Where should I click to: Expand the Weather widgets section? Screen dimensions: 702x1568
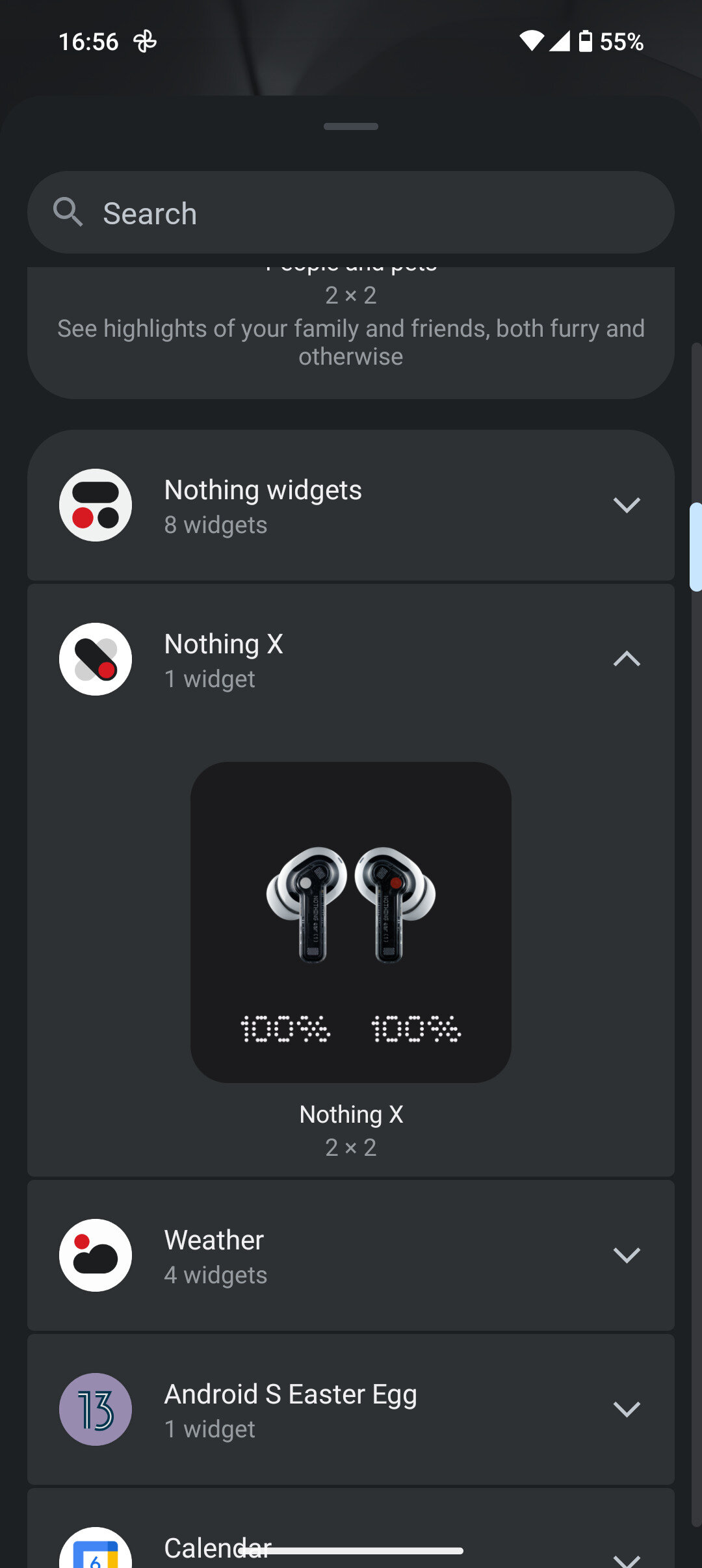coord(627,1255)
